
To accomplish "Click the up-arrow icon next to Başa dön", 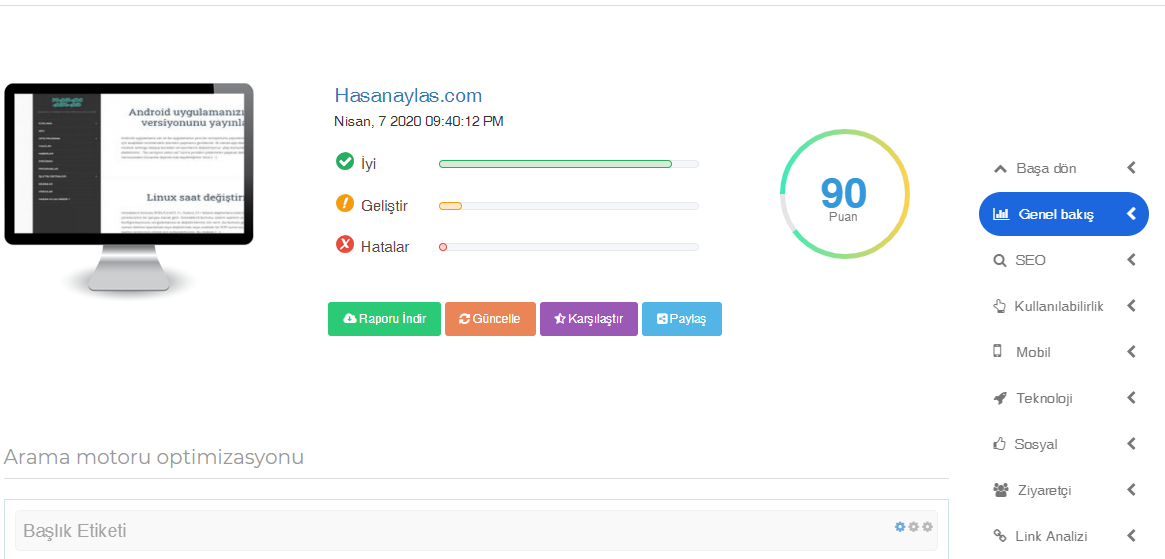I will (x=999, y=169).
